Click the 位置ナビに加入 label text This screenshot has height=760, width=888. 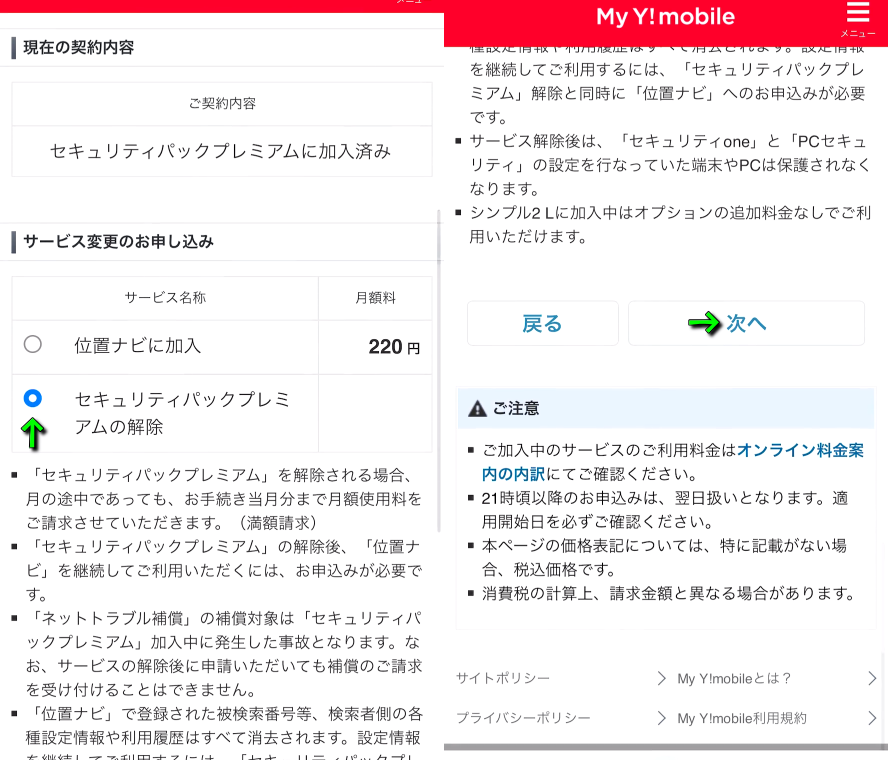(138, 345)
